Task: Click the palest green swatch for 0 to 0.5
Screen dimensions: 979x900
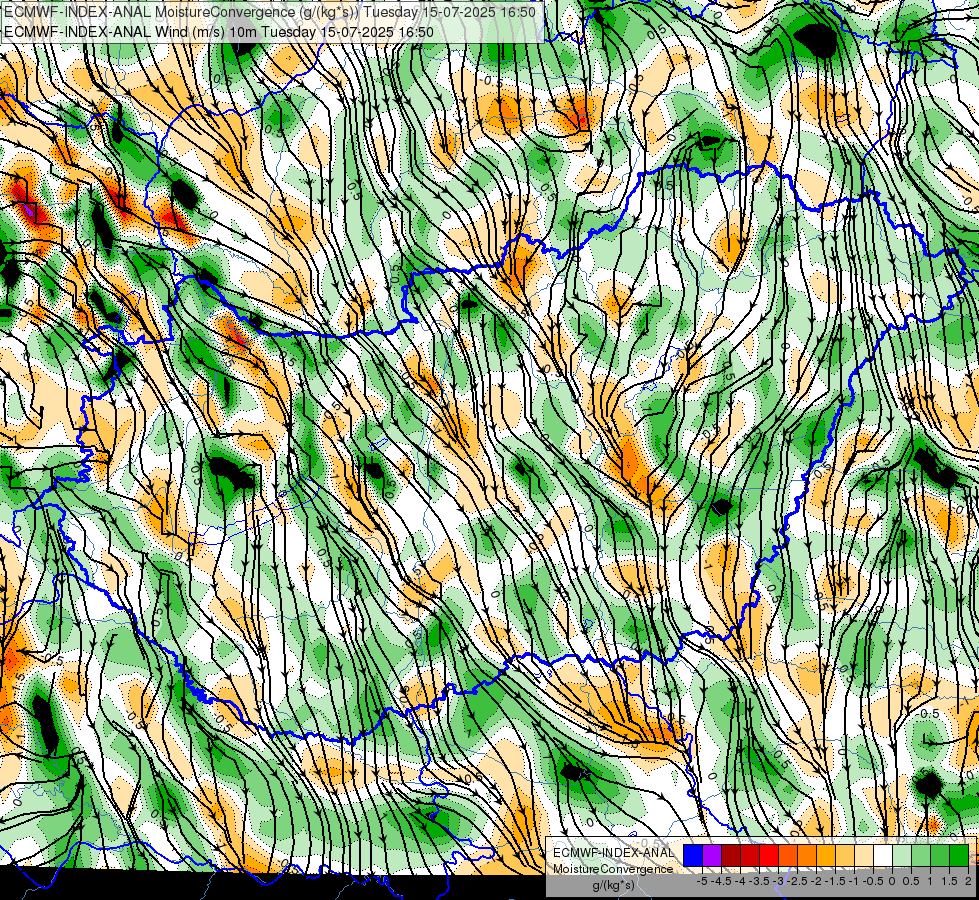Action: click(x=902, y=855)
